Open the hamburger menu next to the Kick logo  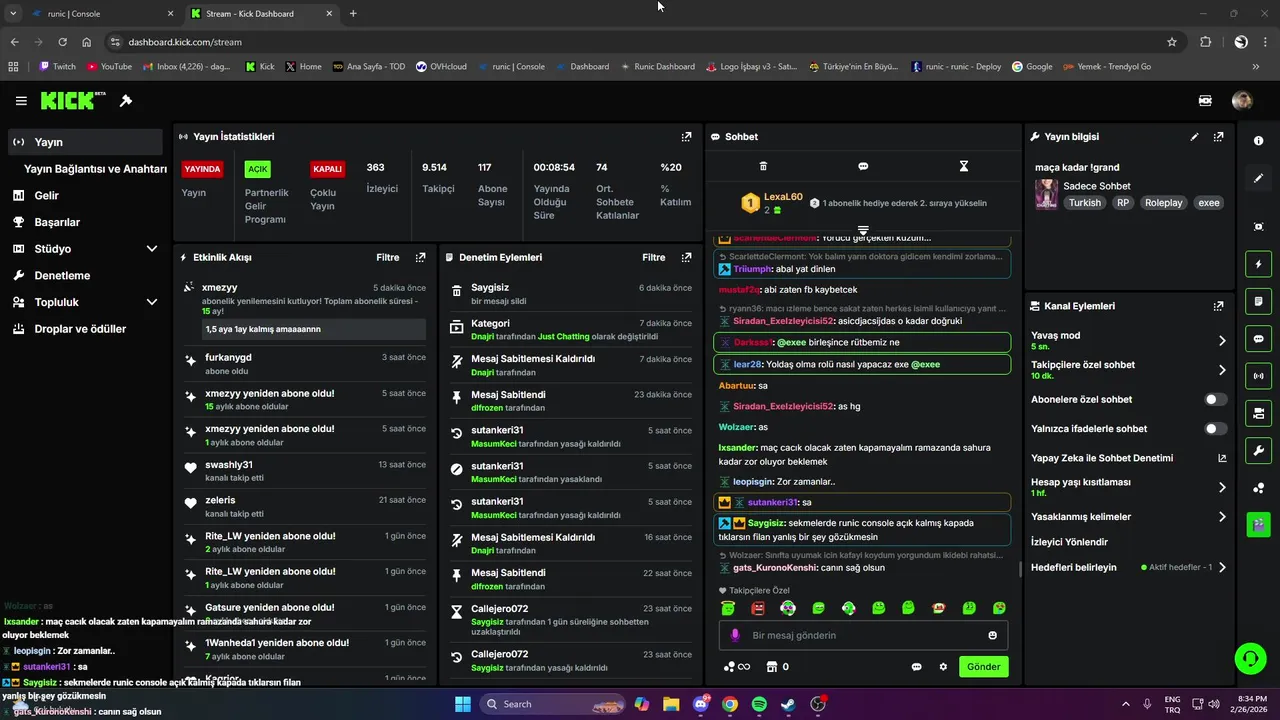21,101
